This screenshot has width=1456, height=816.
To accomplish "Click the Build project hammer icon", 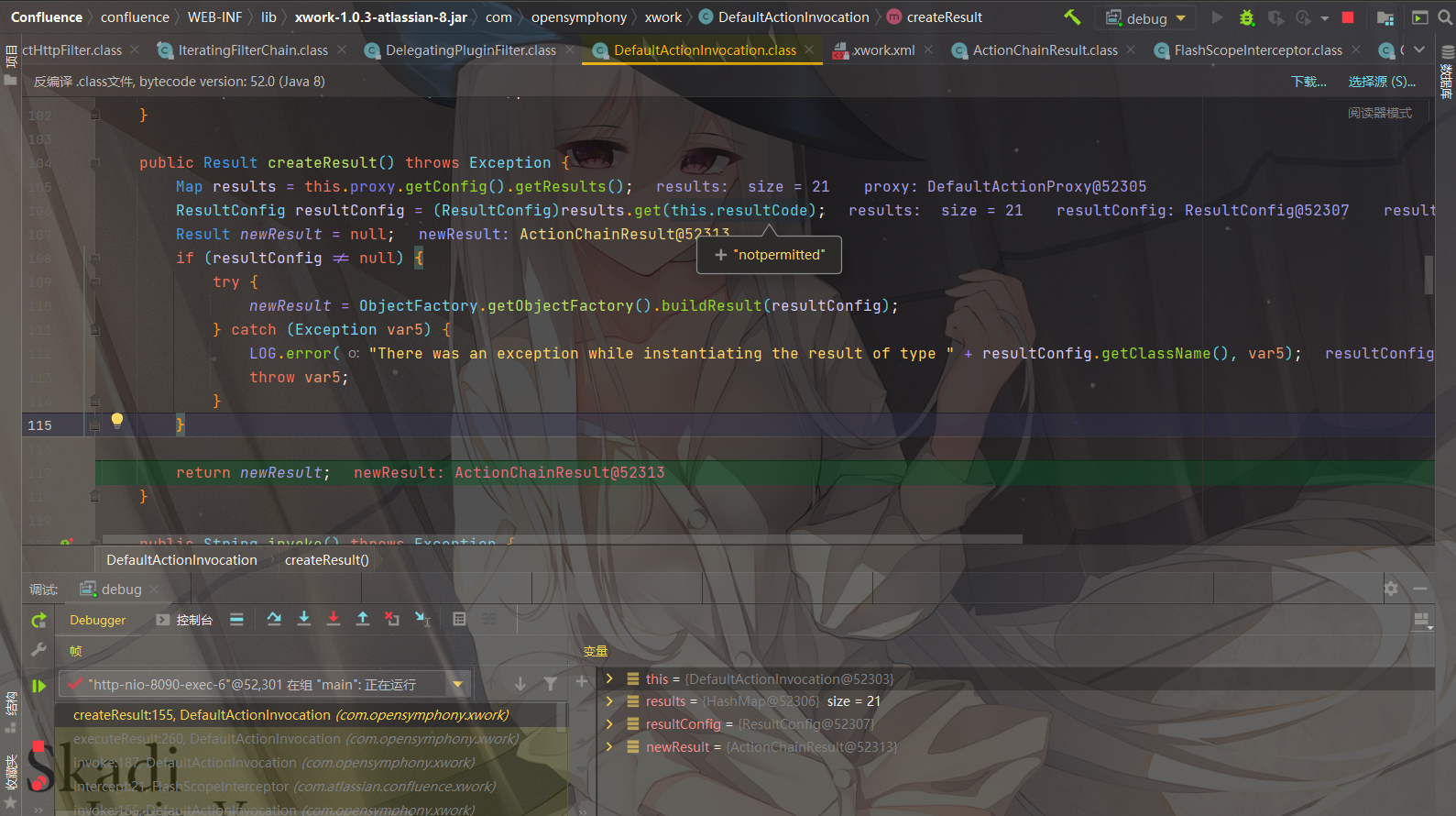I will pos(1072,17).
